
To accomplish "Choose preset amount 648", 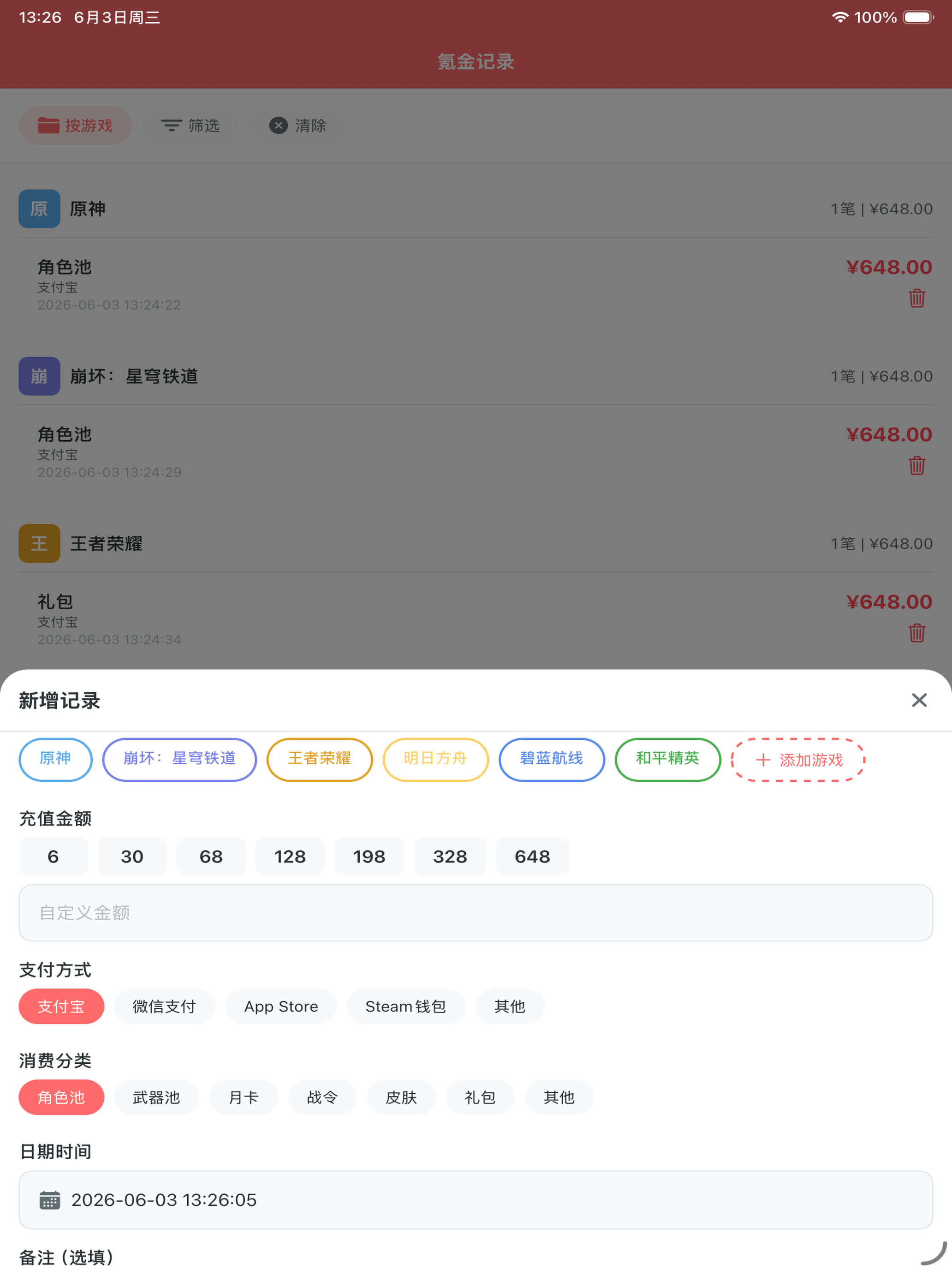I will [x=533, y=856].
